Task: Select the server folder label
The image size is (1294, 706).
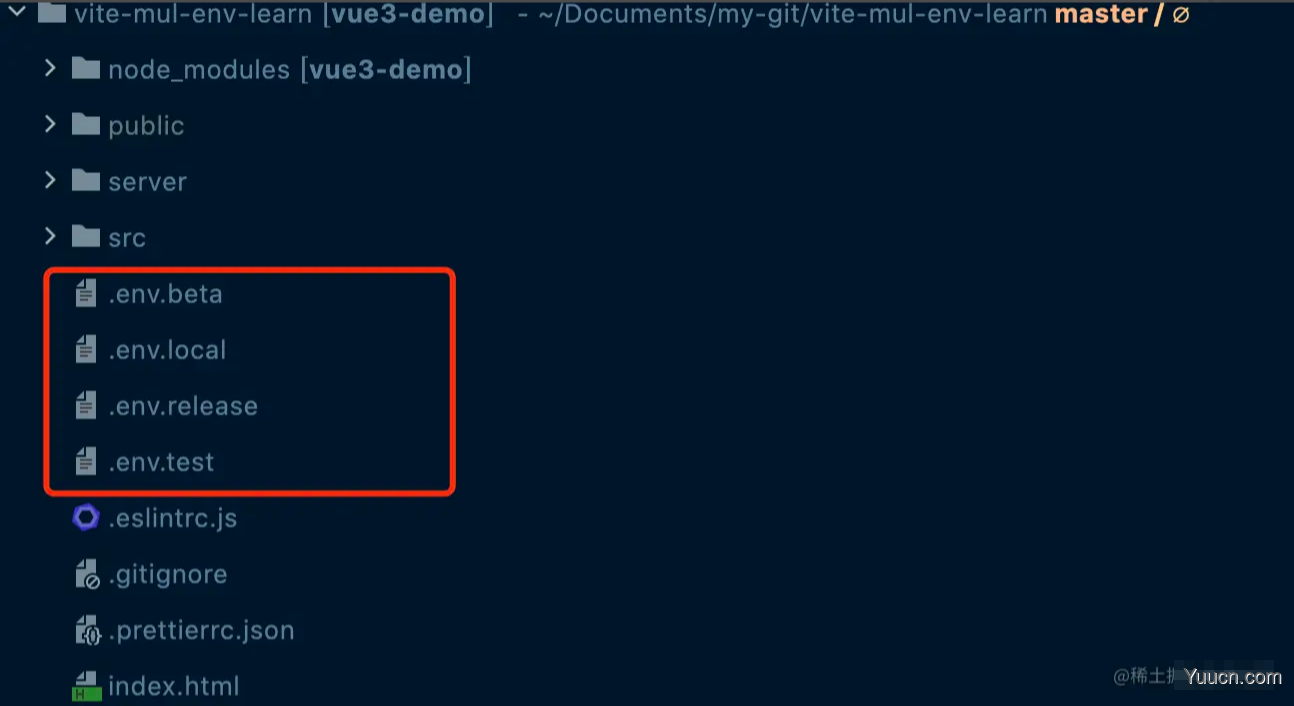Action: coord(147,182)
